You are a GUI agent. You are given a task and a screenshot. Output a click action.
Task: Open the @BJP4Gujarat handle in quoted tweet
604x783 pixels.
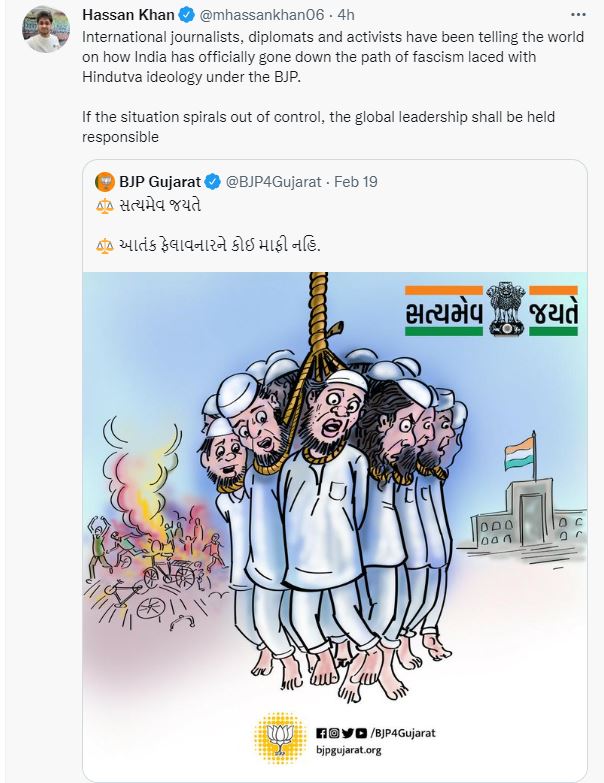tap(274, 182)
